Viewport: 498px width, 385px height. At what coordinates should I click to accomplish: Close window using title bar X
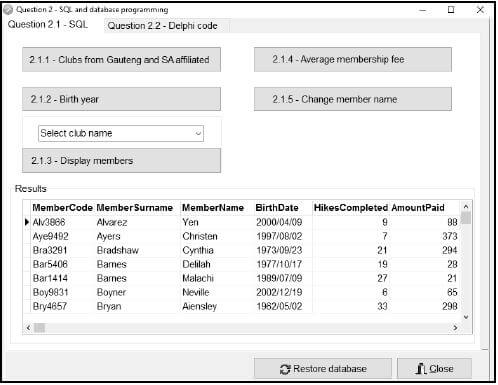click(480, 10)
